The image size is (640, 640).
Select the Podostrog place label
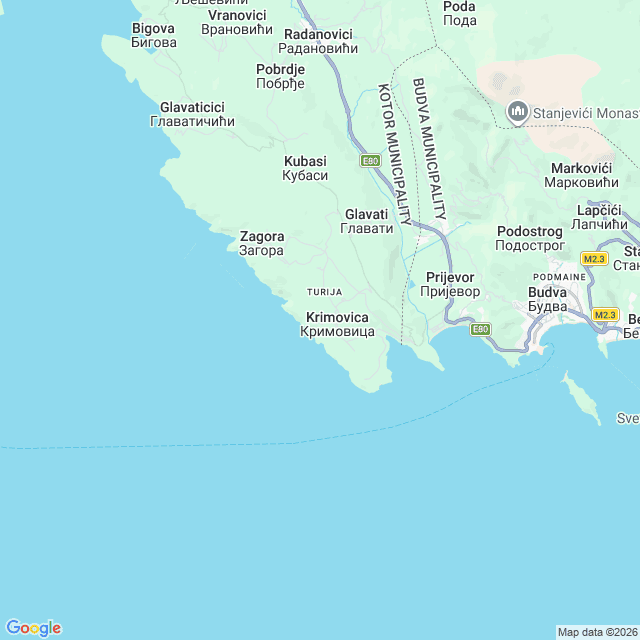point(530,238)
